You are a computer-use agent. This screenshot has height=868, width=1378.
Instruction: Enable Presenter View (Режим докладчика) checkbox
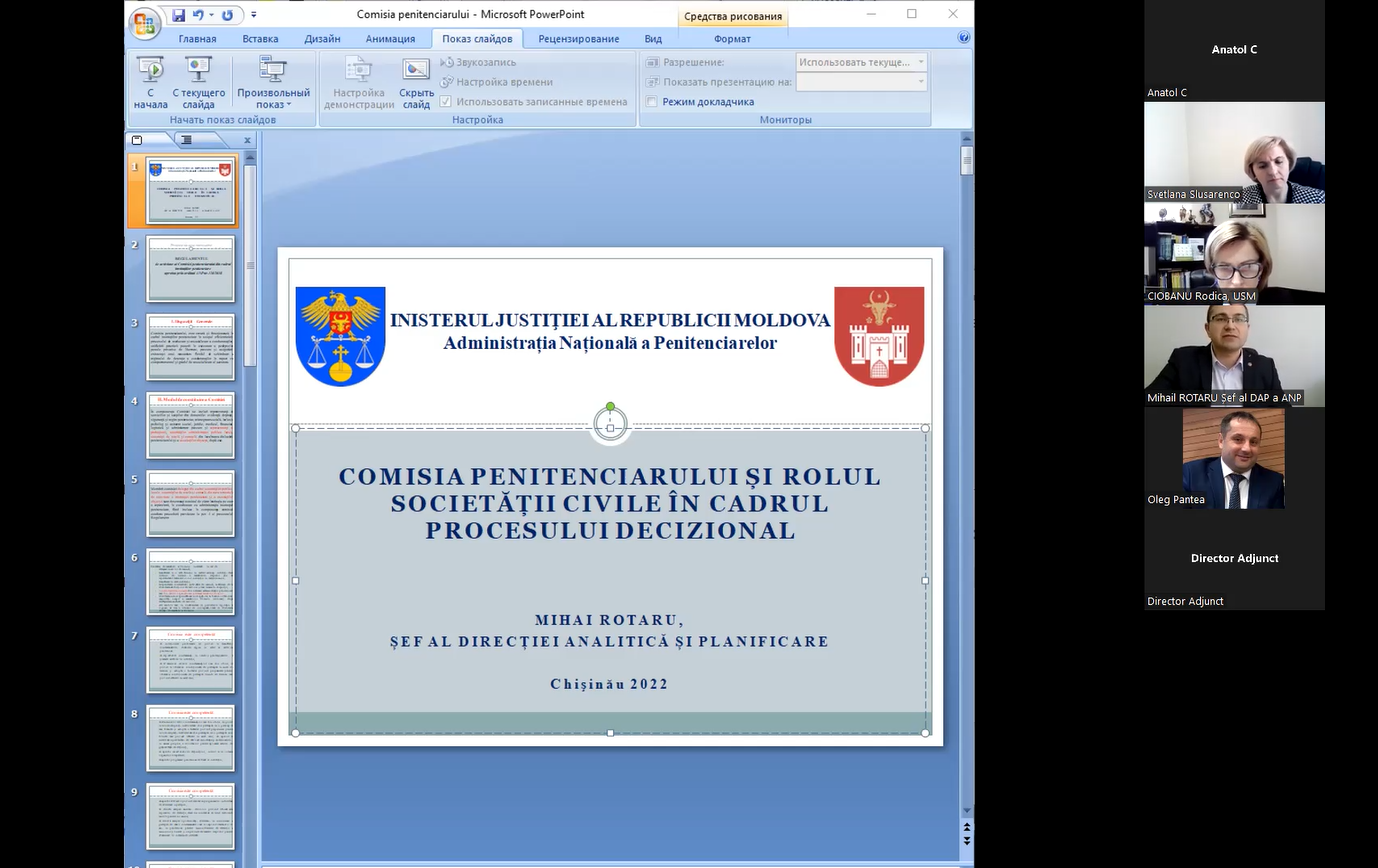[x=652, y=102]
